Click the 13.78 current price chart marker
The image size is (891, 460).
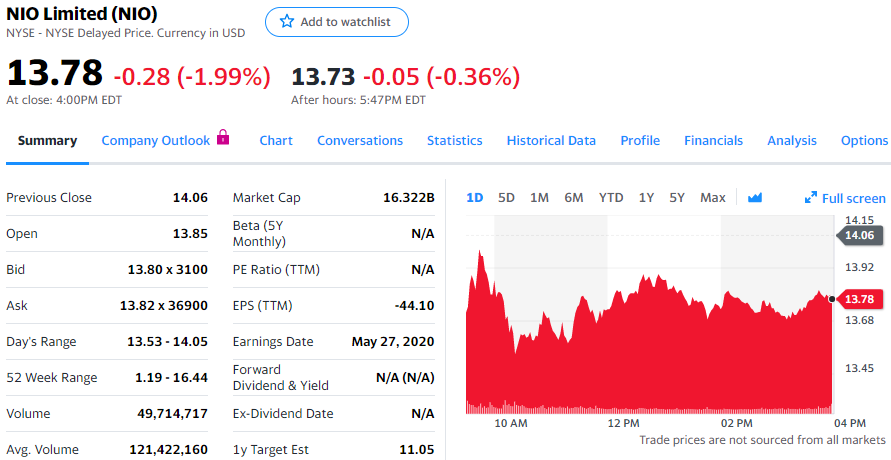pos(861,299)
